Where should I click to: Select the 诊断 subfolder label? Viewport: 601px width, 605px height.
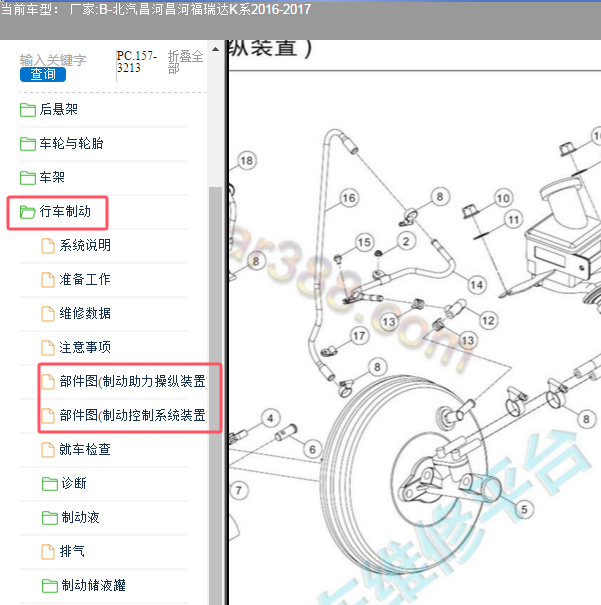click(x=74, y=483)
